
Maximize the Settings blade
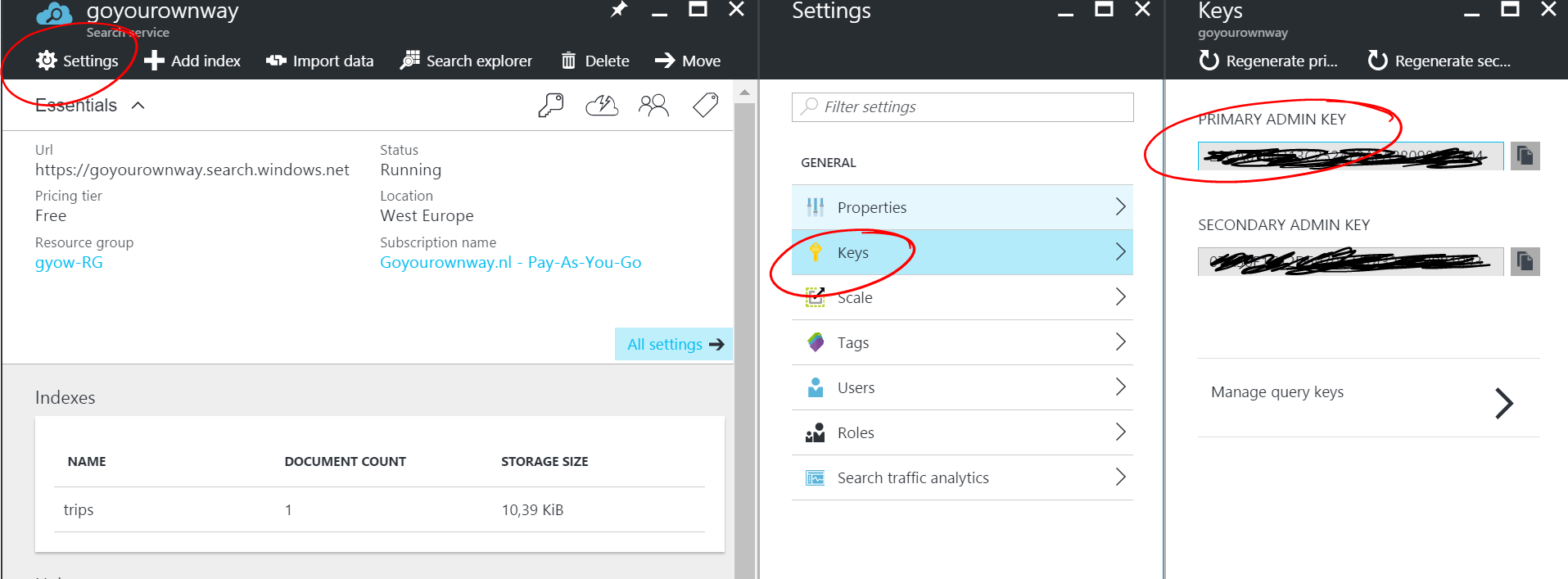pyautogui.click(x=1104, y=10)
